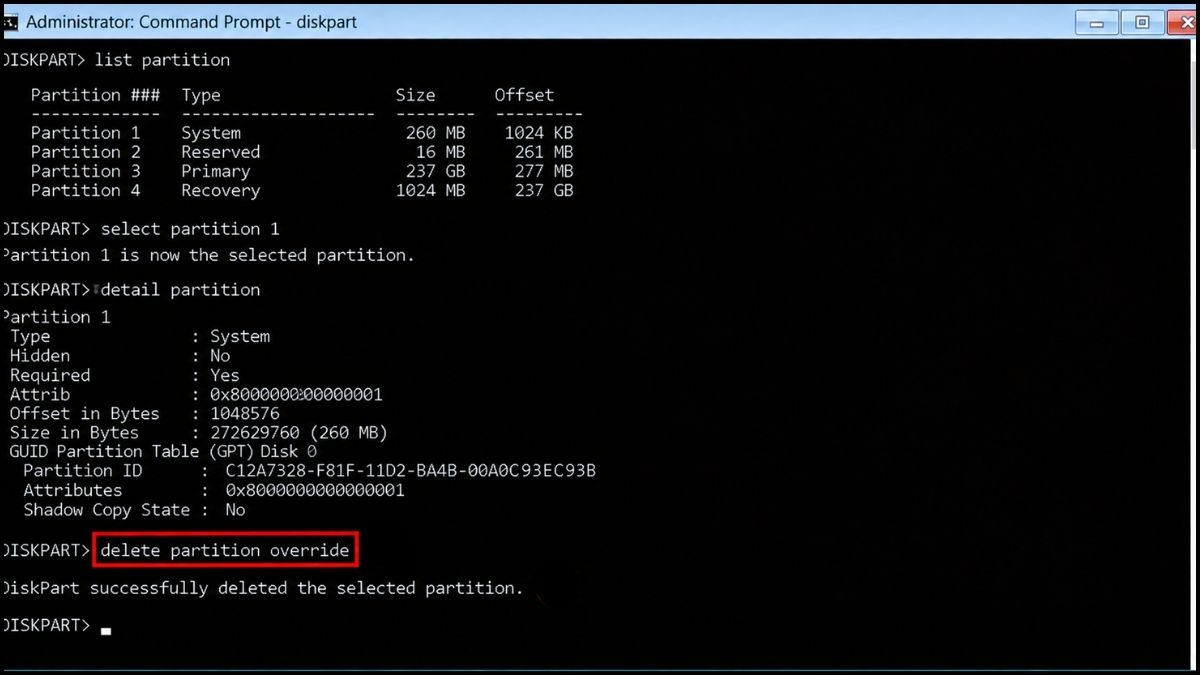Click the Command Prompt icon in title bar

9,21
